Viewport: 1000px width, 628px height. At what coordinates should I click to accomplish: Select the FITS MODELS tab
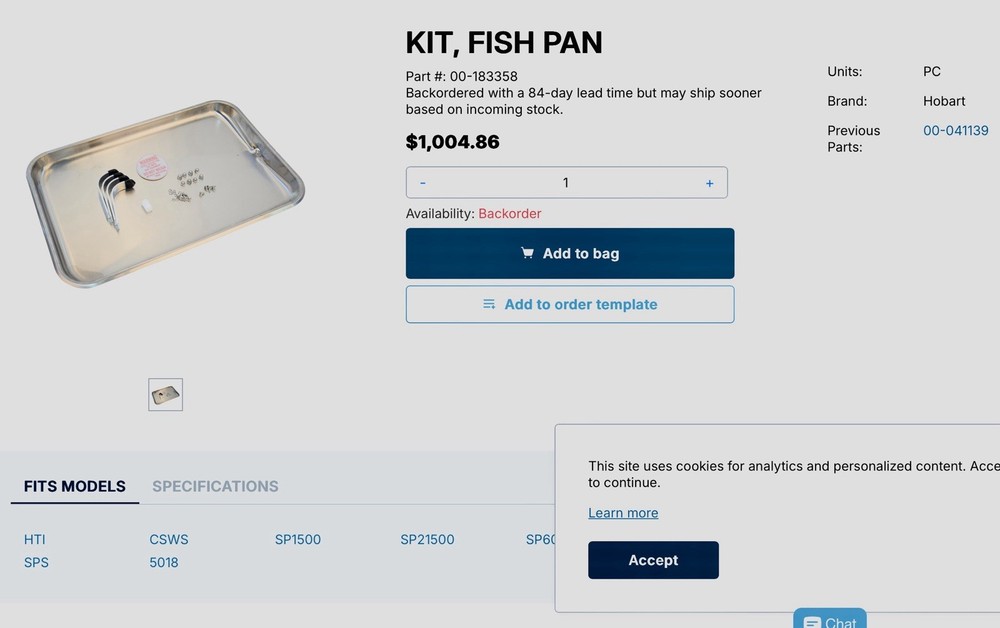coord(74,486)
